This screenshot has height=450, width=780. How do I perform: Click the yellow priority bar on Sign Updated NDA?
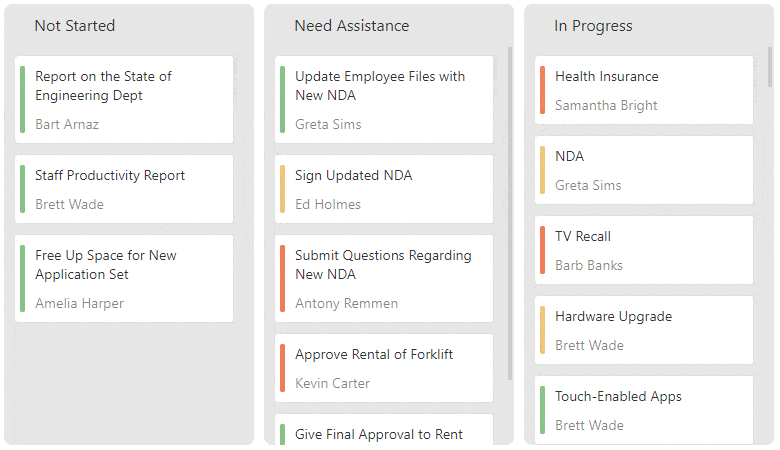[282, 189]
